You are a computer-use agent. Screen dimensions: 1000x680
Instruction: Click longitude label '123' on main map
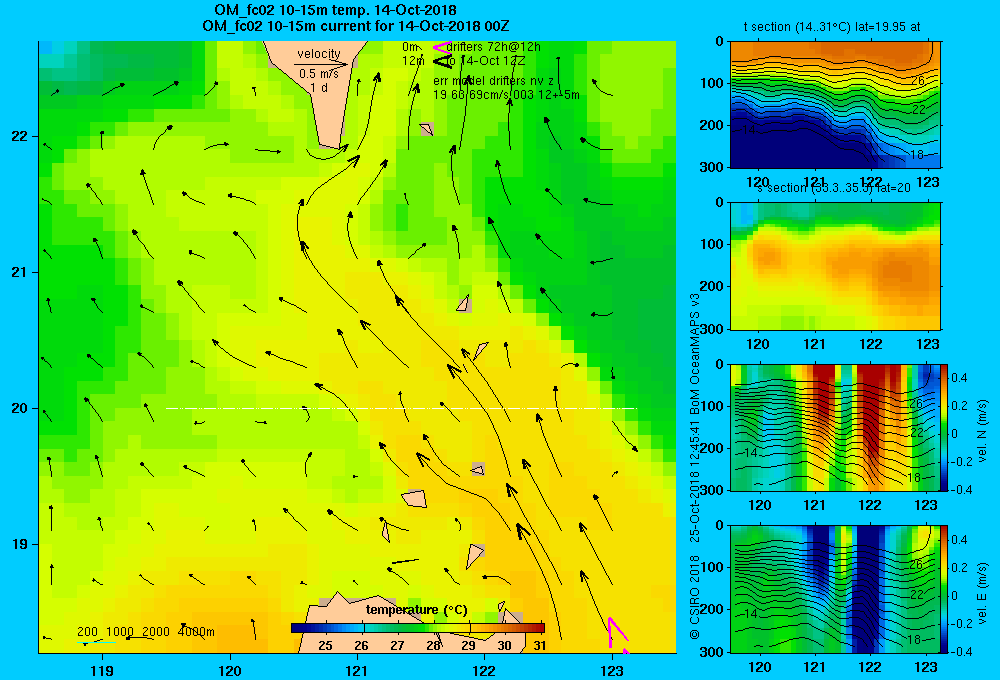(x=612, y=670)
